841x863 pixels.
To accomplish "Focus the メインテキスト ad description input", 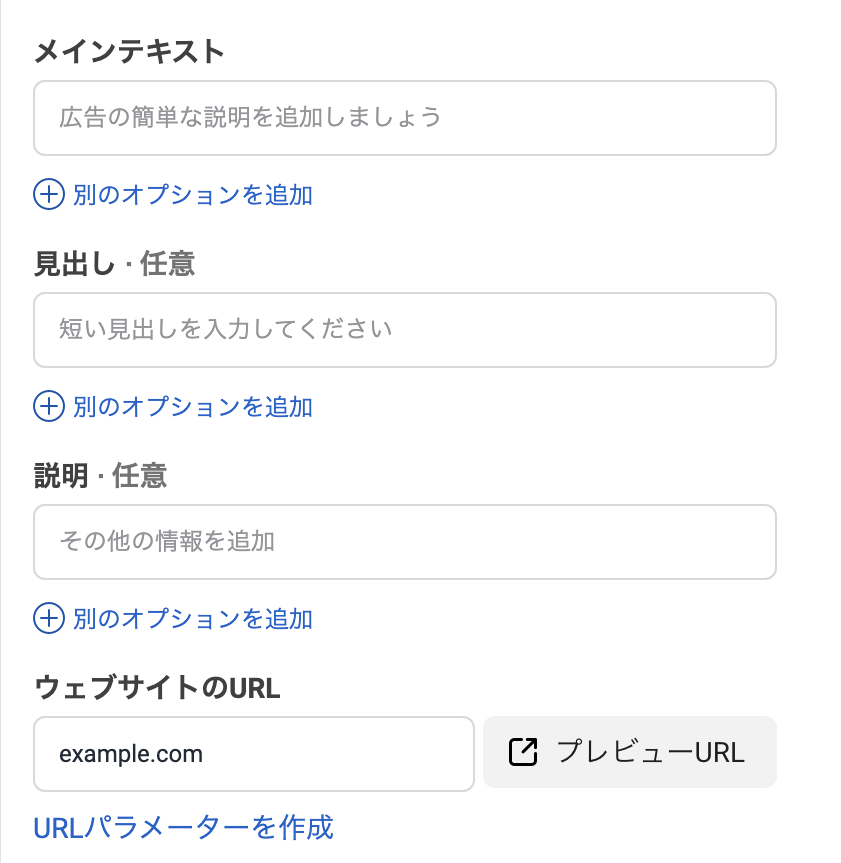I will [x=404, y=118].
